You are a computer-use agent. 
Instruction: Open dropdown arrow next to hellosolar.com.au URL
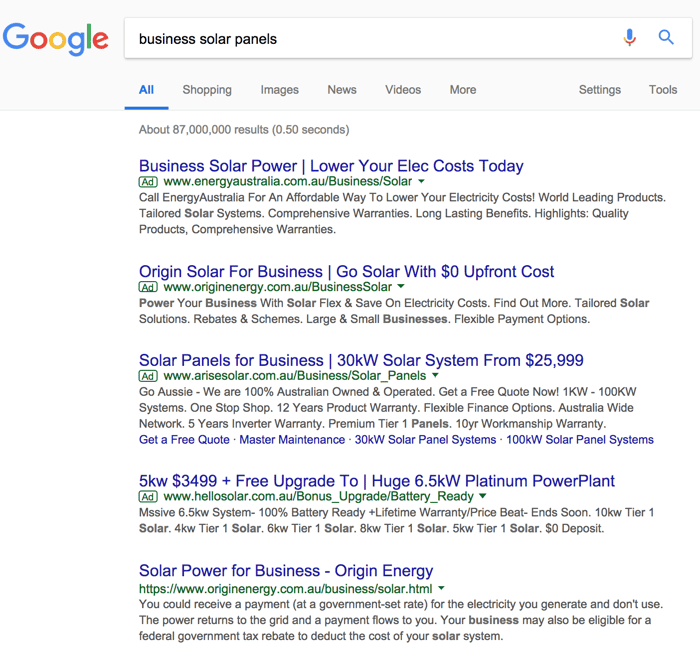(483, 496)
